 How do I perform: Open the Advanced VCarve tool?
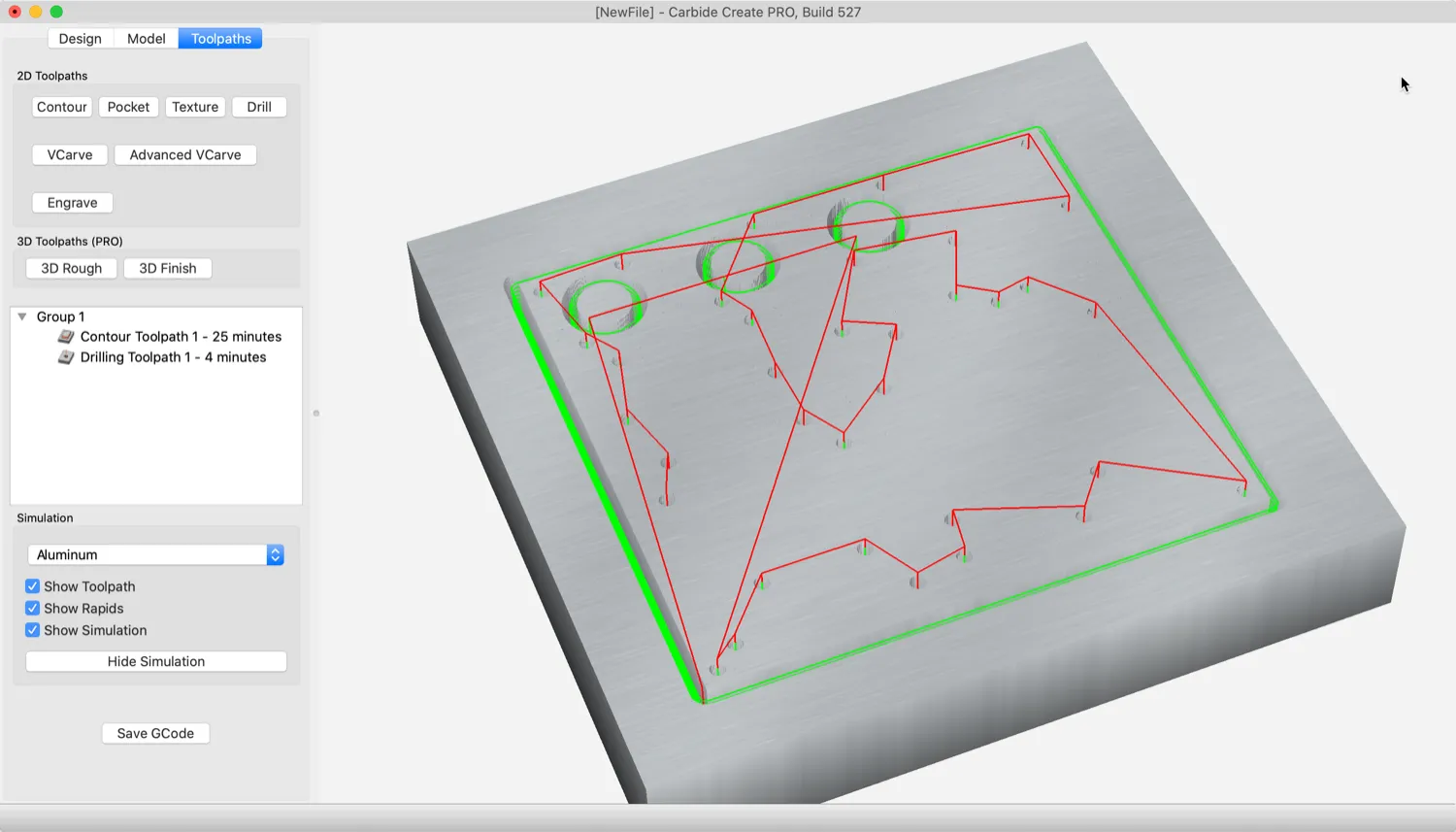coord(184,154)
